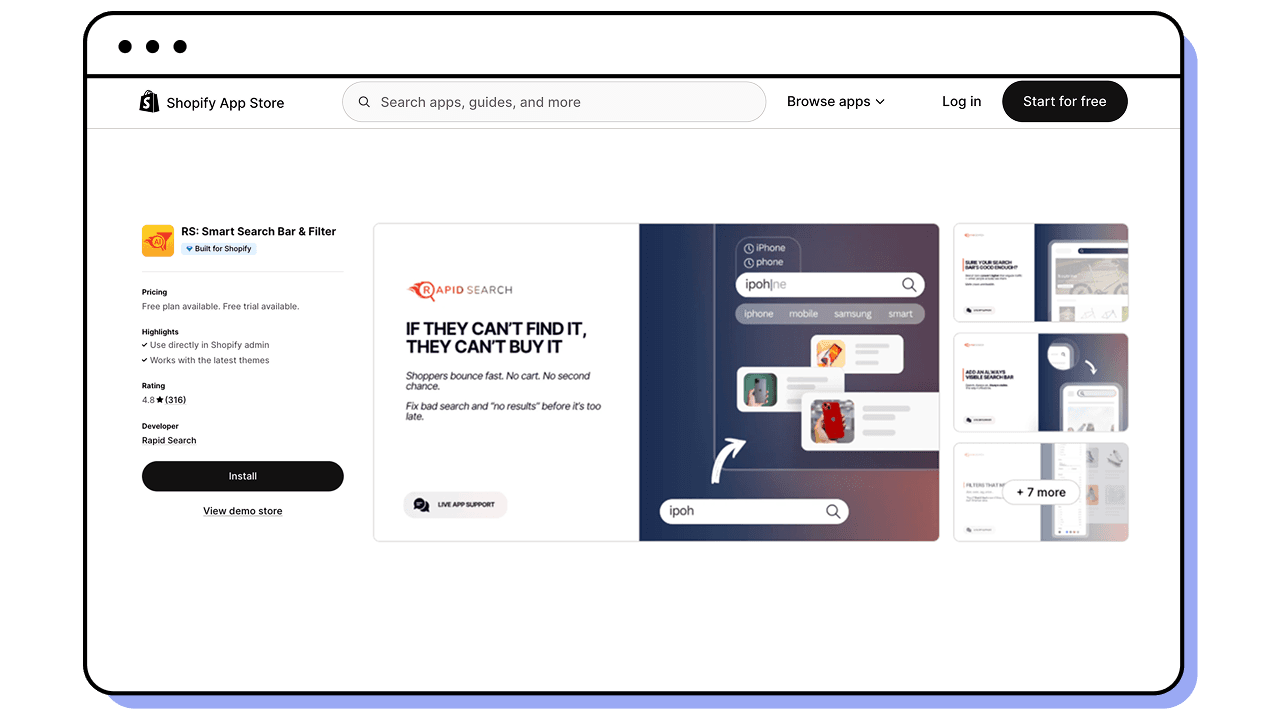Click the magnifier in the 'ipoh' search box
This screenshot has width=1280, height=720.
click(x=833, y=511)
